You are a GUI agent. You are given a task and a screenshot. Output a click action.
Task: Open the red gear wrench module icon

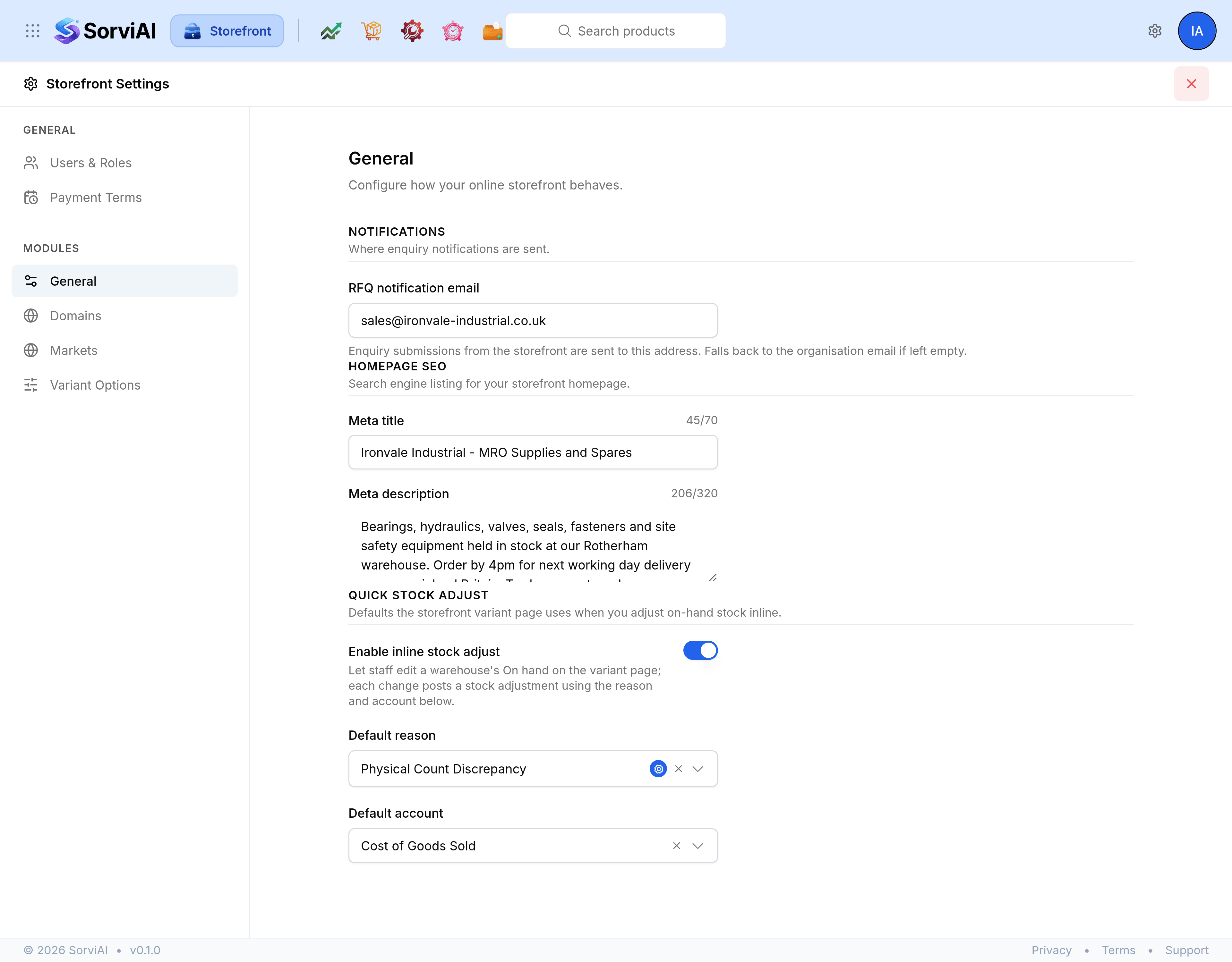412,31
